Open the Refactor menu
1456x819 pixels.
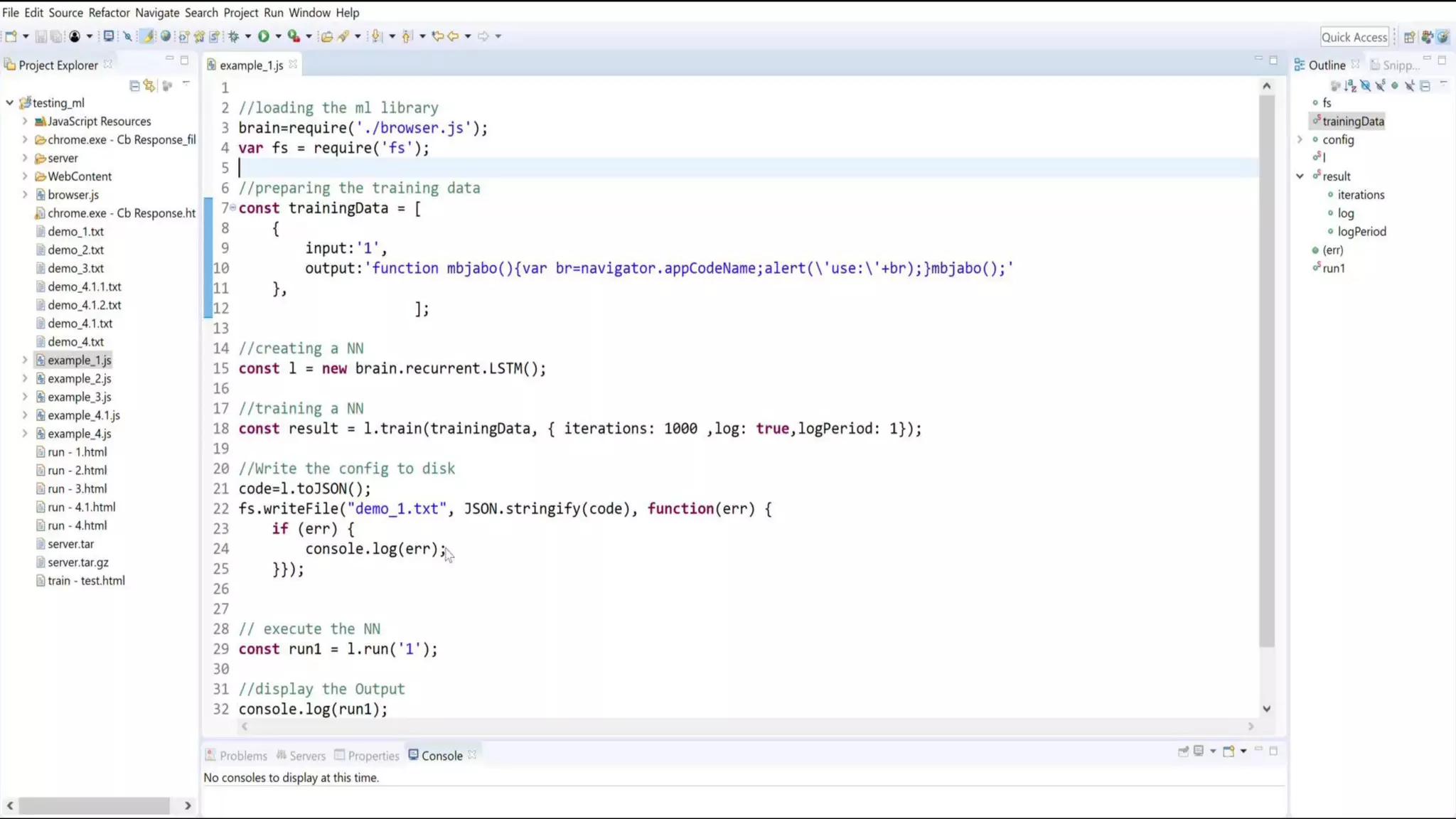tap(109, 13)
